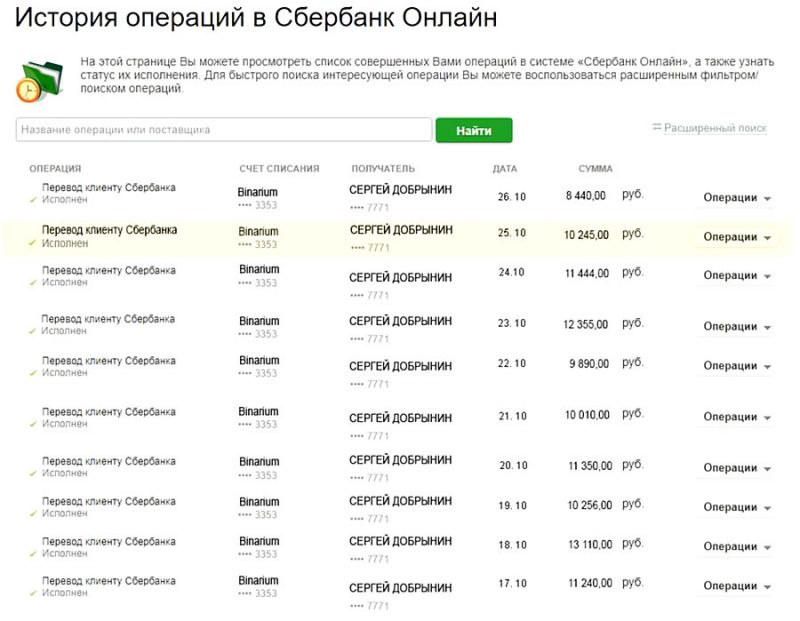The image size is (800, 621).
Task: Click СЕРГЕЙ ДОБРЫНИН in the 19.10 row
Action: pos(401,501)
